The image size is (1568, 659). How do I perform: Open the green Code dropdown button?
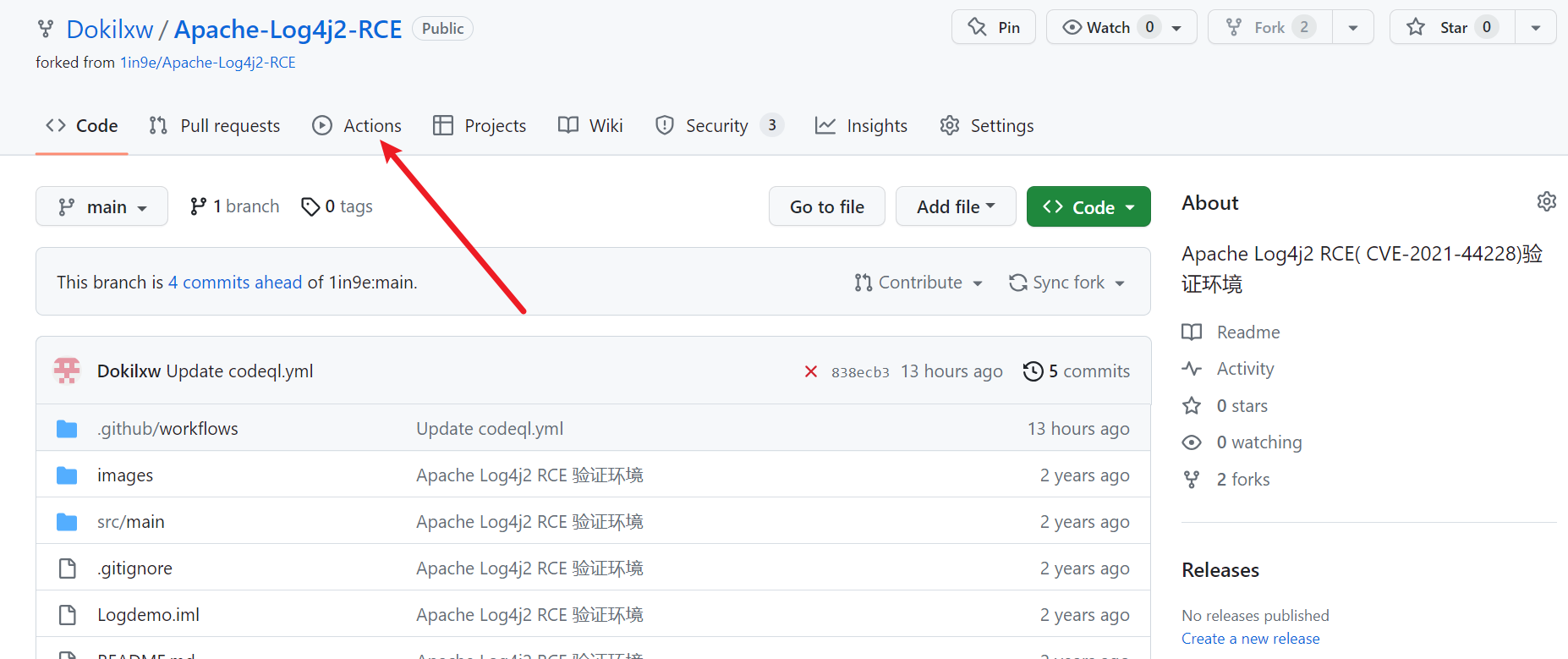click(1088, 206)
